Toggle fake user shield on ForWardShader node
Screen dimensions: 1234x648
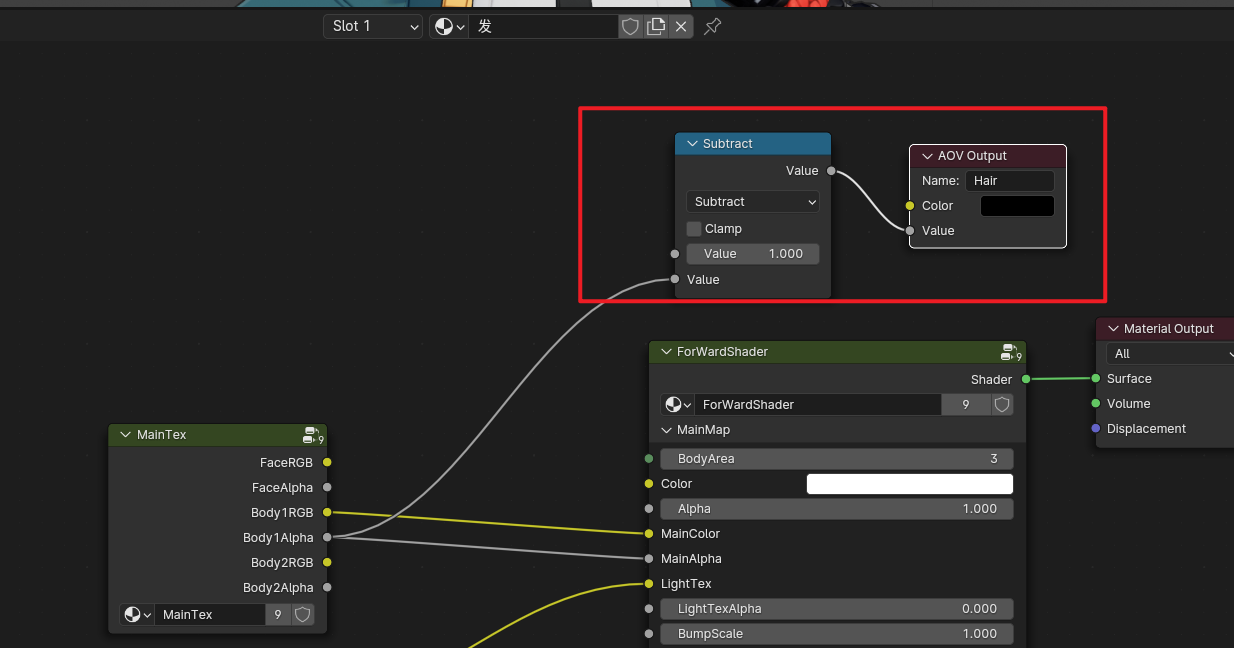[1002, 405]
